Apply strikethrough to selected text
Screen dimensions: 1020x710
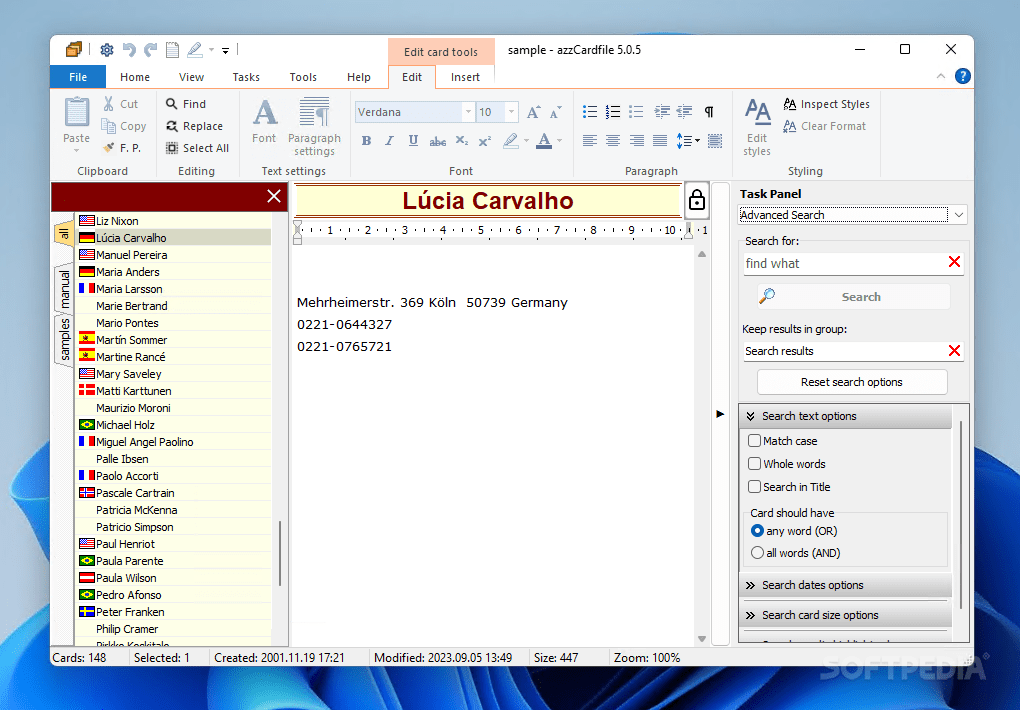click(x=440, y=141)
